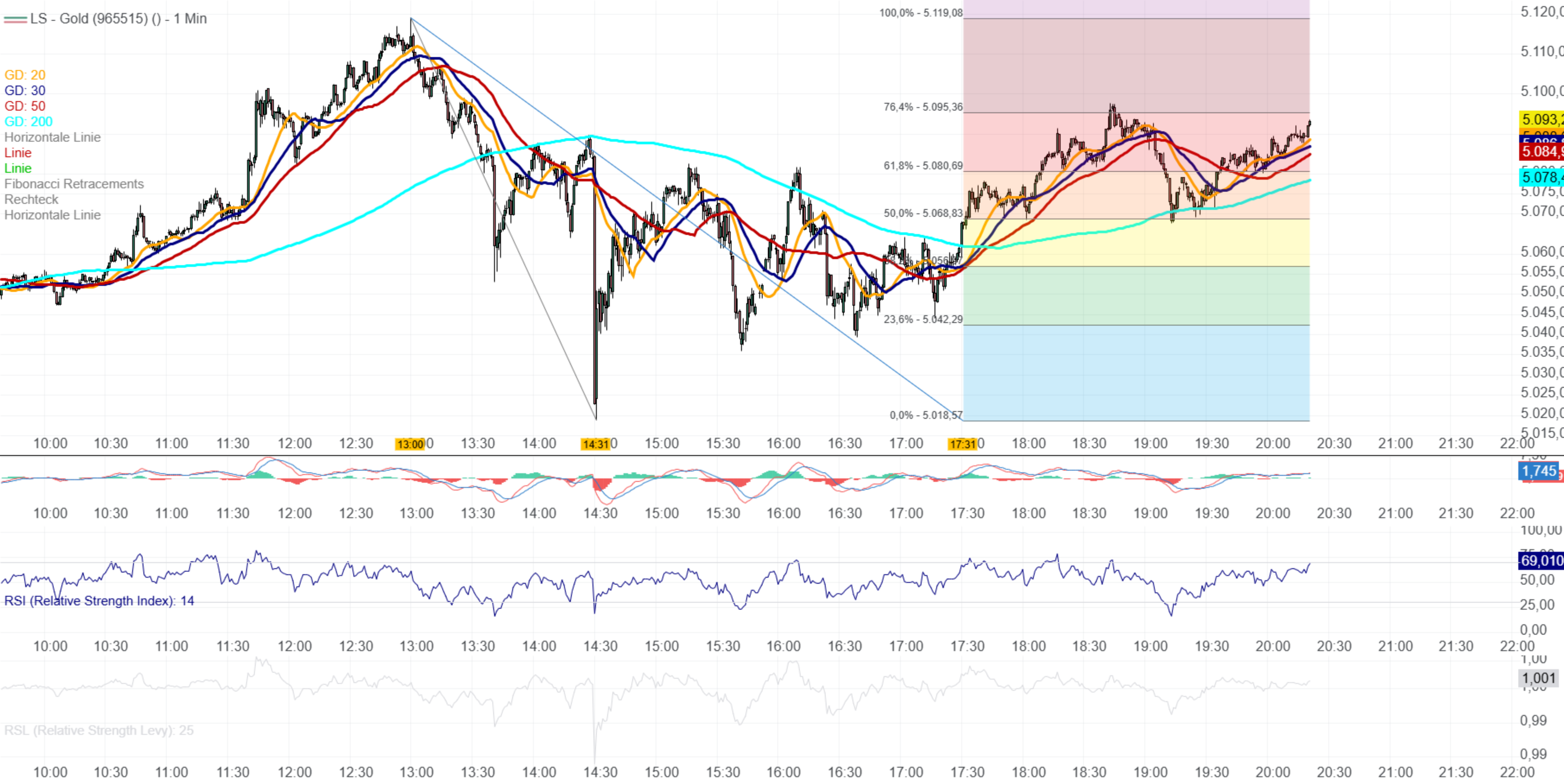Viewport: 1564px width, 784px height.
Task: Click the red 5.084 price tag
Action: click(x=1540, y=152)
